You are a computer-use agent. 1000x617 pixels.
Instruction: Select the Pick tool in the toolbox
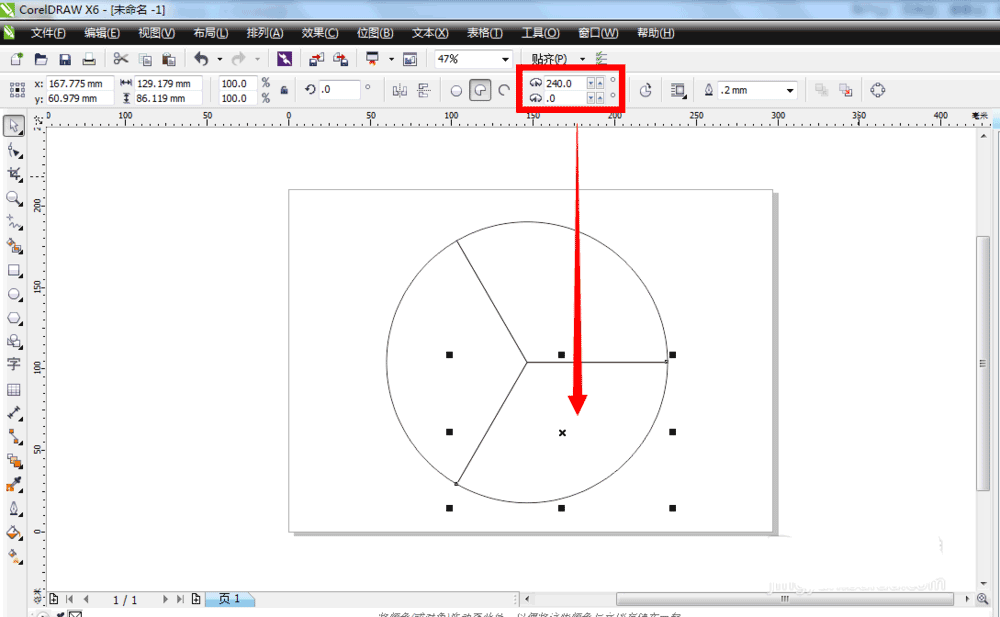(14, 126)
